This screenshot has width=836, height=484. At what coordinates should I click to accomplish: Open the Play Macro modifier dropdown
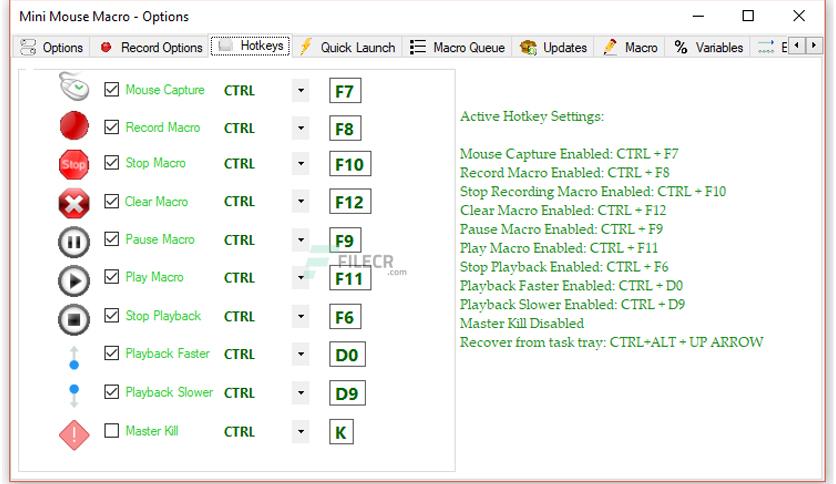(301, 278)
